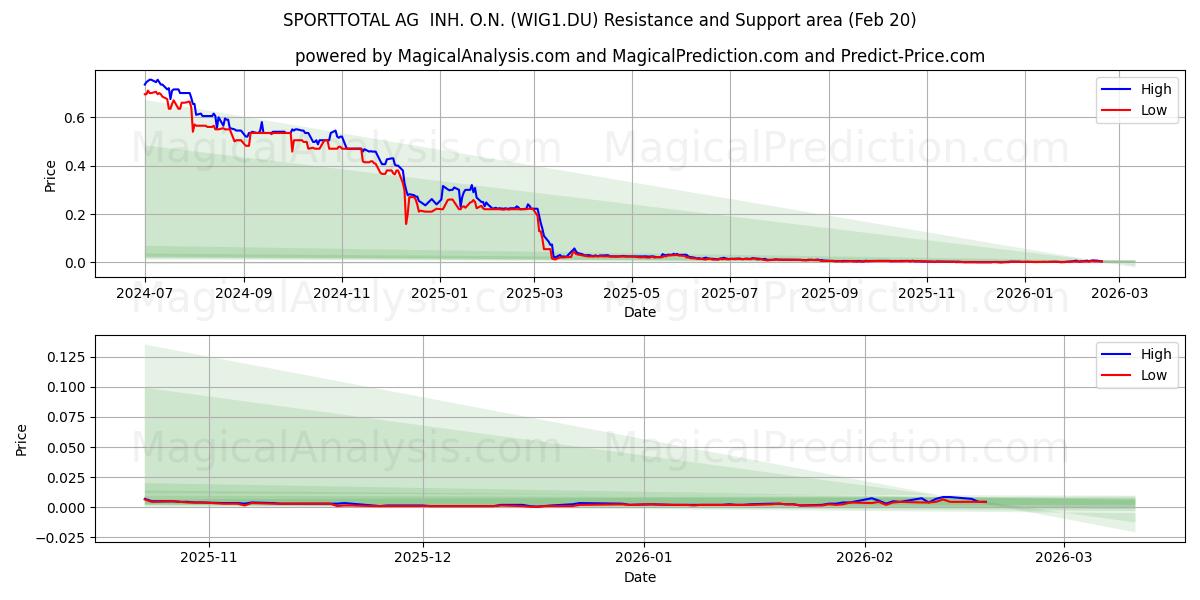Click the top chart's 2025-11 tick label

click(x=928, y=293)
